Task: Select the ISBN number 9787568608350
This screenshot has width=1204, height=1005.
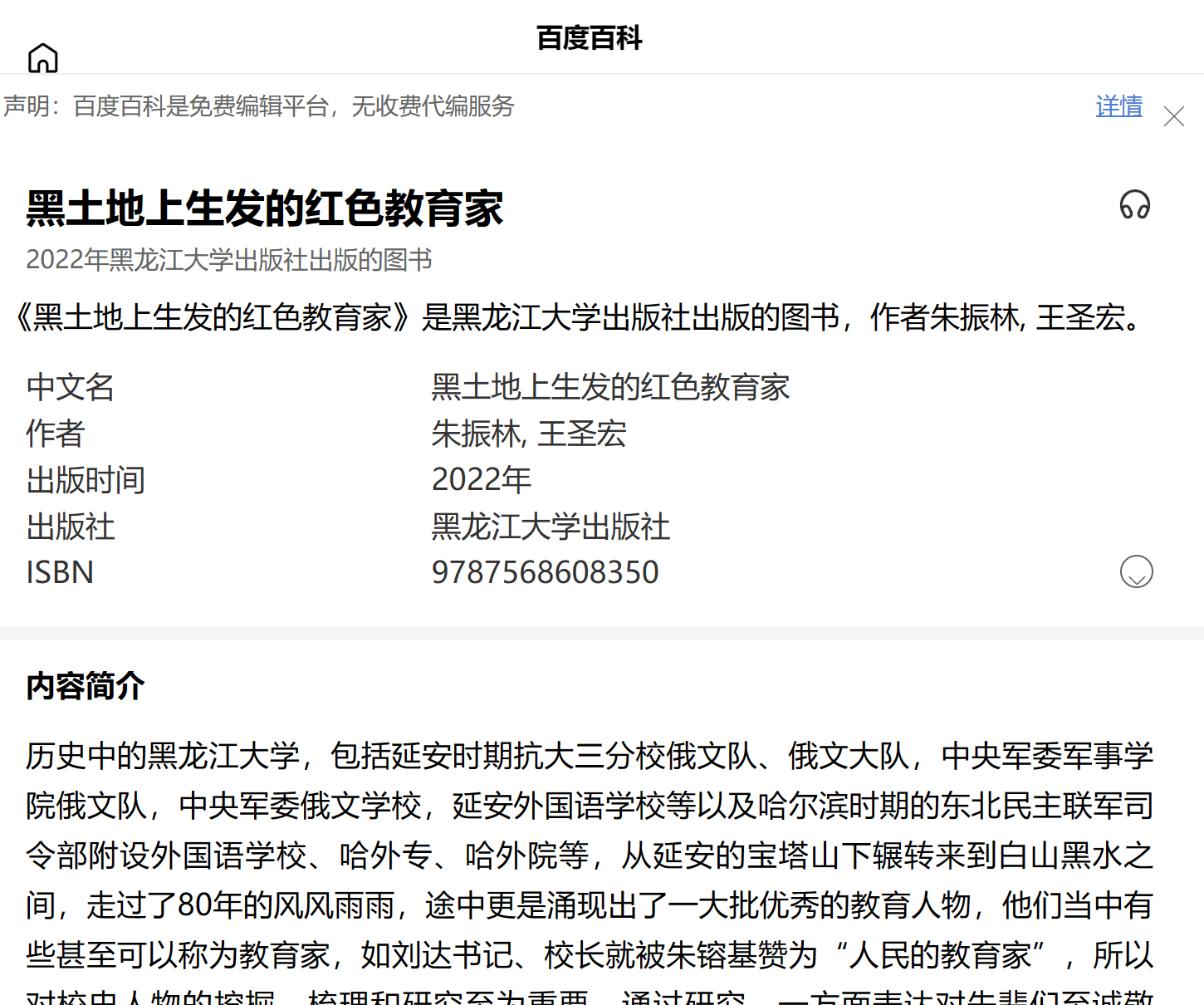Action: click(x=545, y=572)
